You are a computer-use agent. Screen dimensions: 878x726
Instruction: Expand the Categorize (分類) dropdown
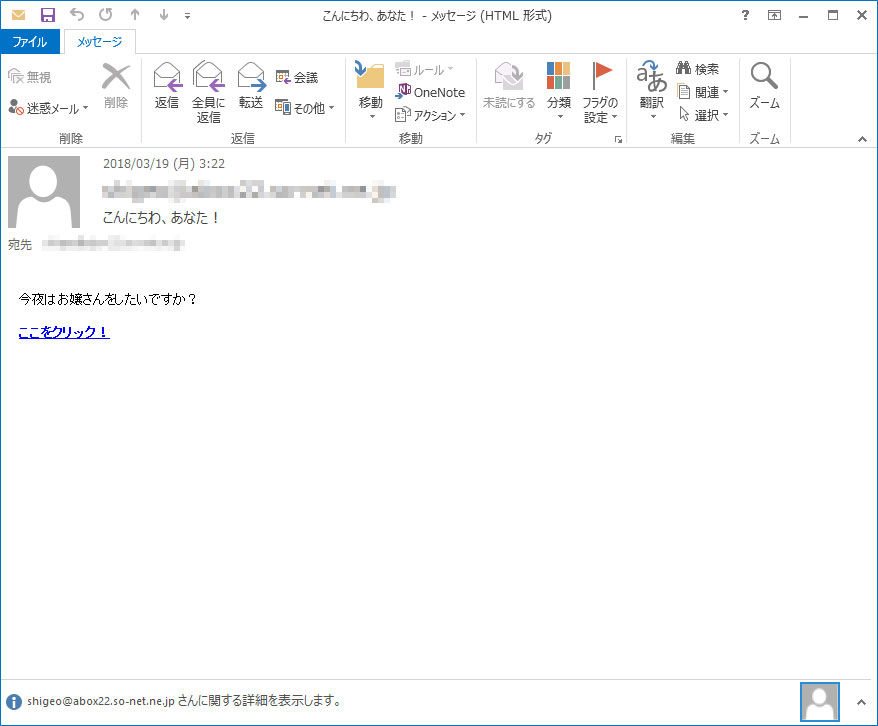tap(558, 92)
